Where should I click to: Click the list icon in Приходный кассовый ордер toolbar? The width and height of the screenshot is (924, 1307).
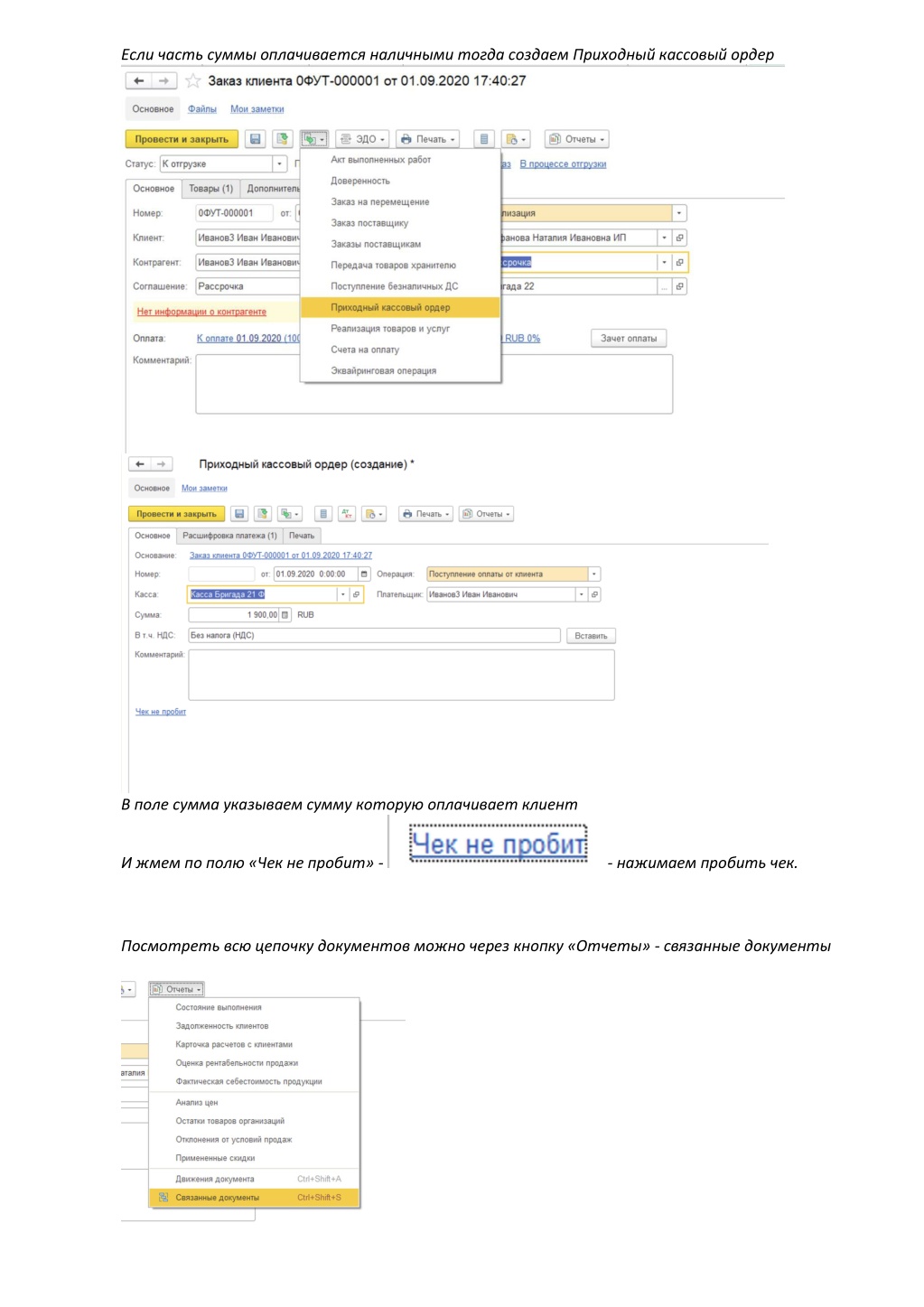tap(323, 514)
